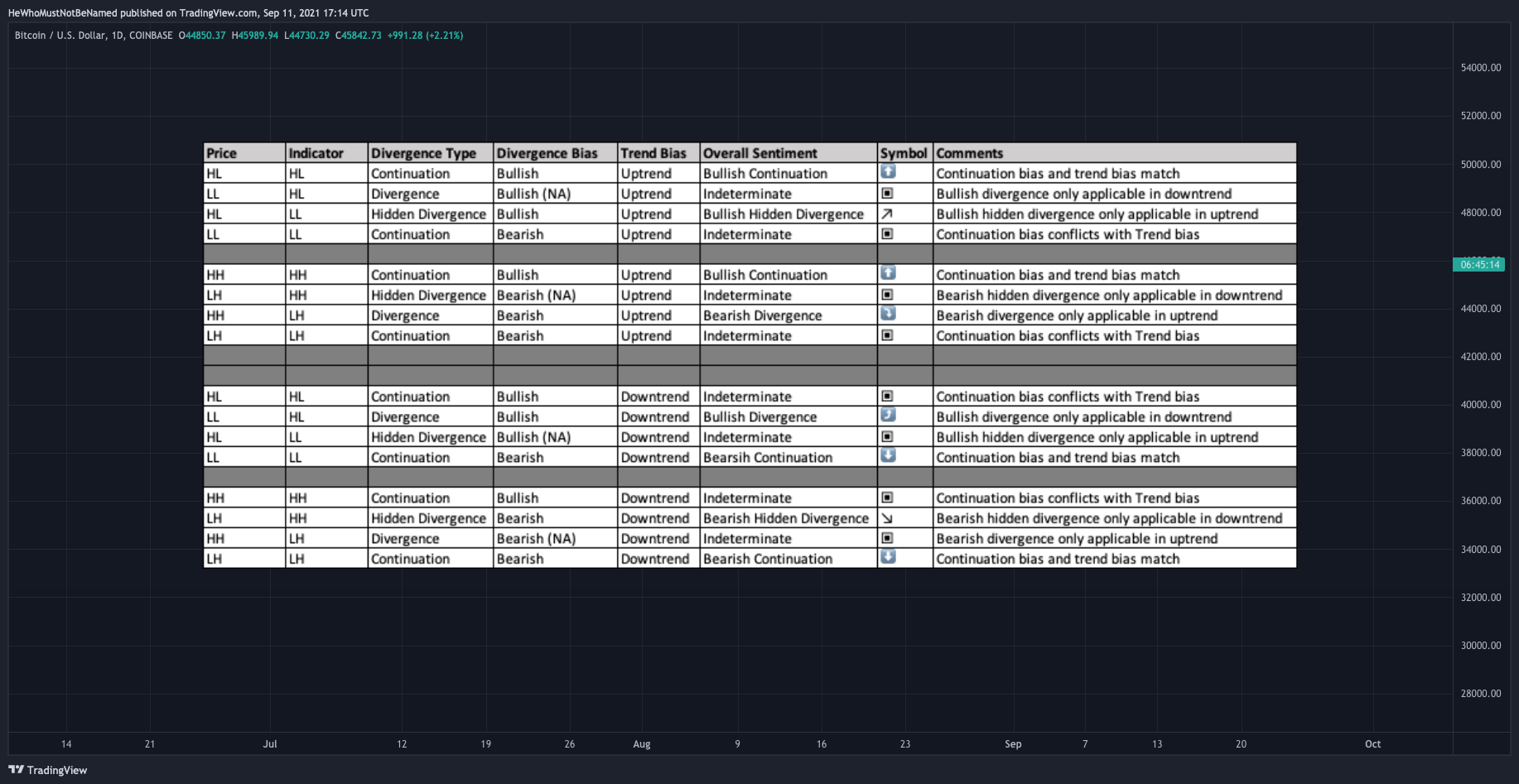
Task: Click the square symbol in the 'Bullish (NA)' Uptrend row
Action: pos(887,193)
